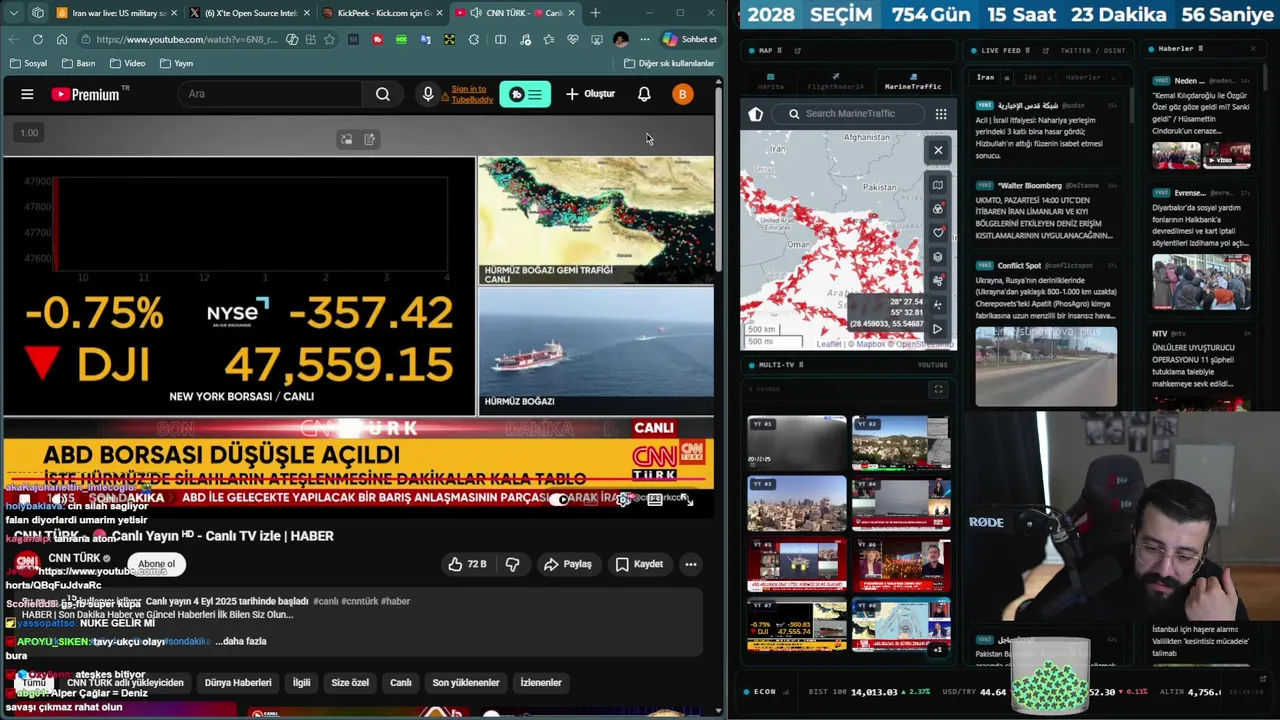
Task: Close the 'Haberler' panel with X
Action: (x=1253, y=48)
